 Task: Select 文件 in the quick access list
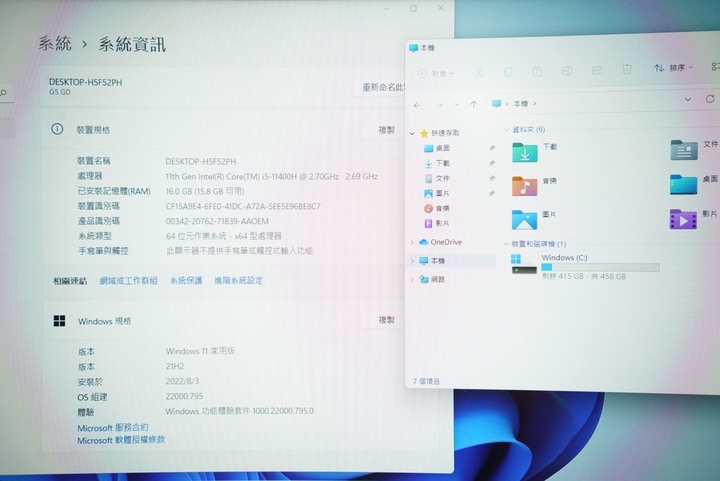[437, 178]
